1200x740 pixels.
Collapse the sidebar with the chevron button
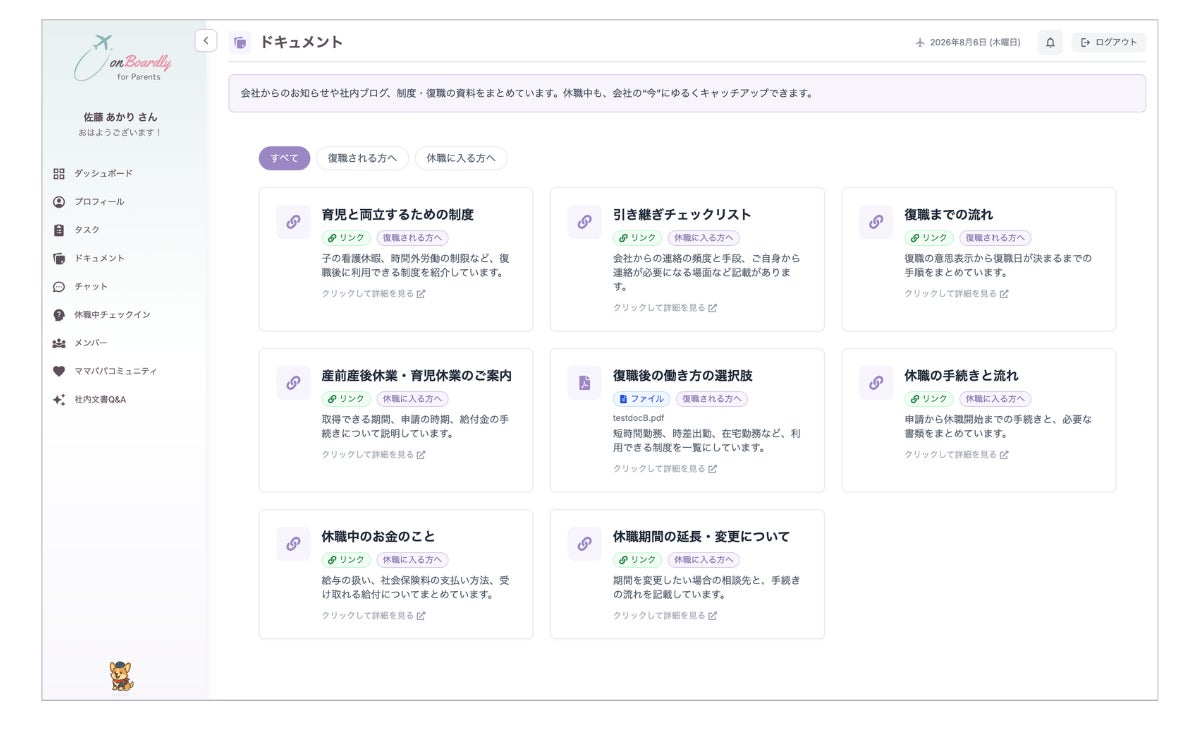[x=205, y=41]
